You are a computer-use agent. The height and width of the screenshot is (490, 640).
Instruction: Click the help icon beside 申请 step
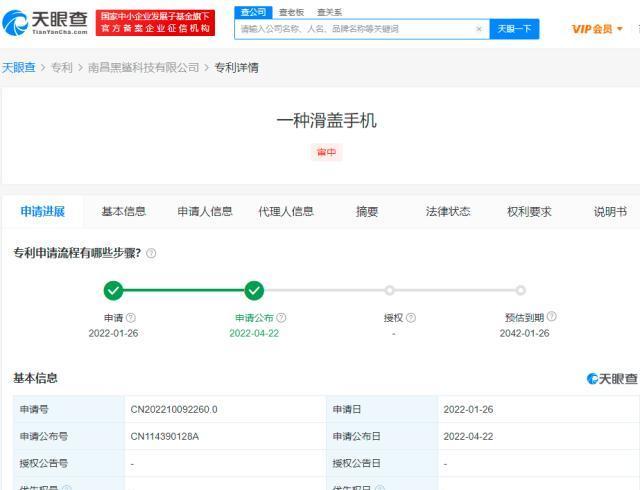131,318
